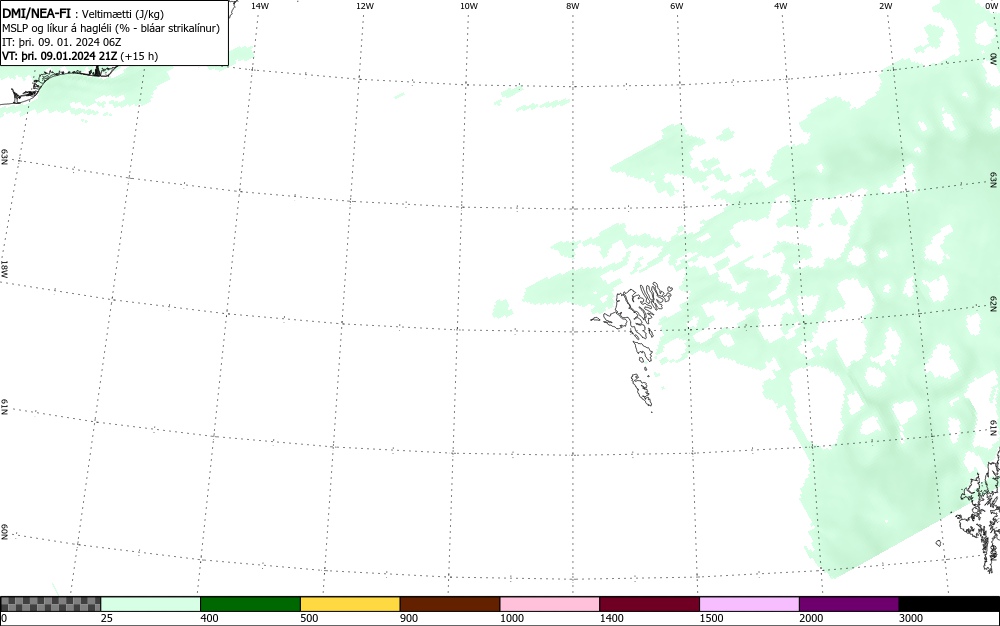Click the brown 900-1000 legend swatch
This screenshot has width=1000, height=626.
pos(450,604)
